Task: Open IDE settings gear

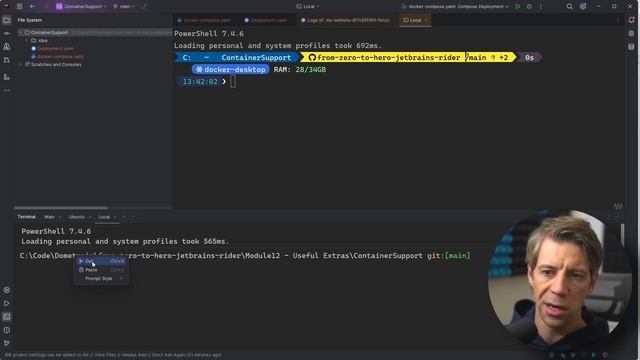Action: (583, 7)
